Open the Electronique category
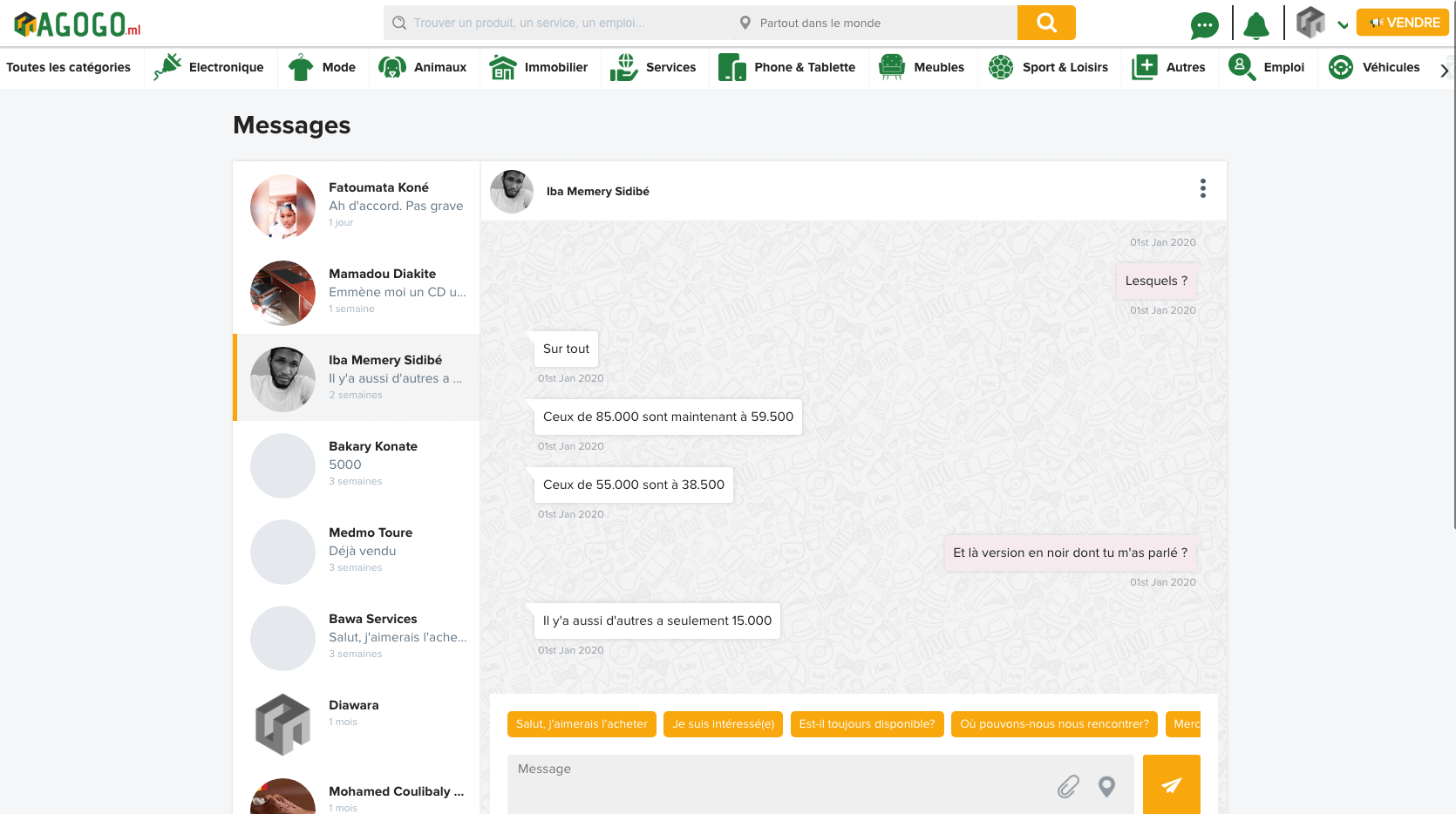 tap(209, 67)
